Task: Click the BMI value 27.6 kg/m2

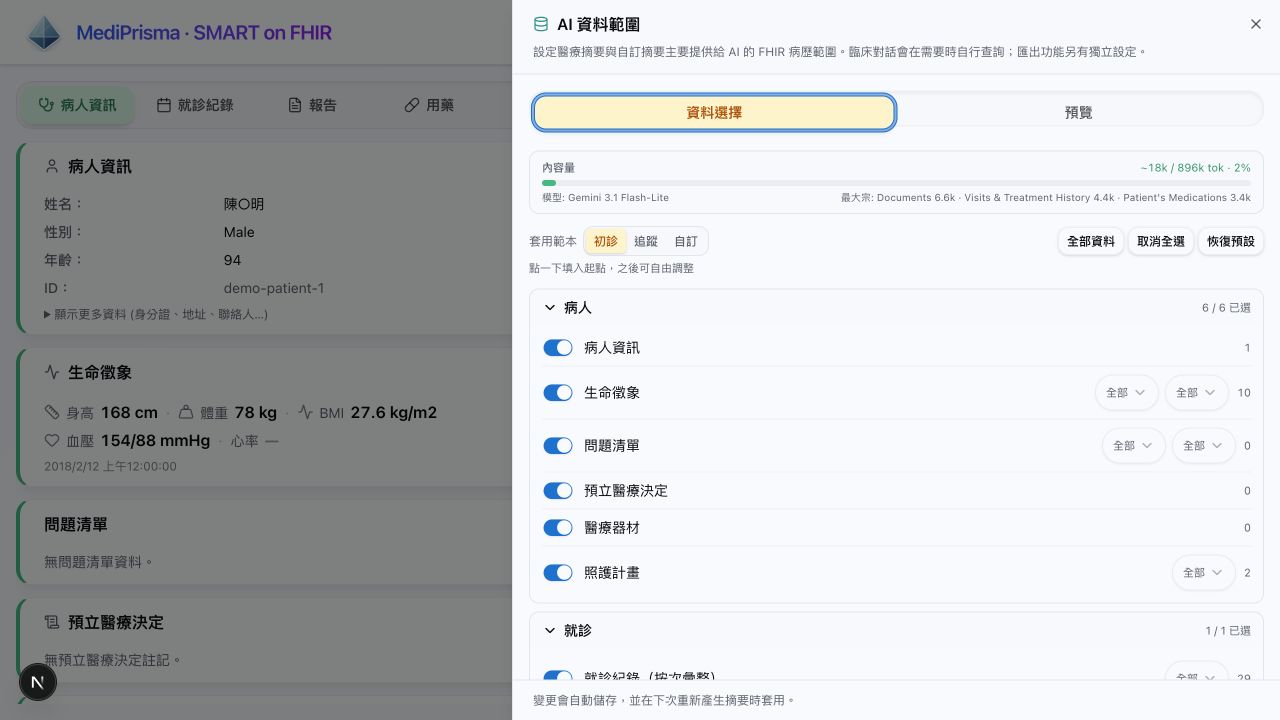Action: tap(393, 413)
